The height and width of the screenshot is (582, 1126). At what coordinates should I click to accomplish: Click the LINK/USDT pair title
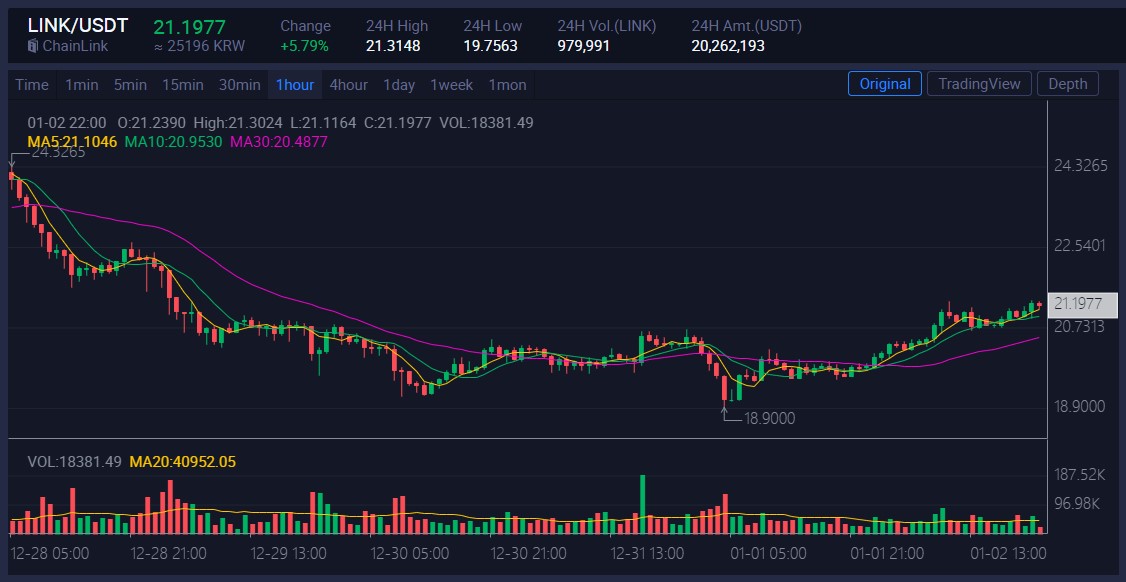(x=77, y=26)
